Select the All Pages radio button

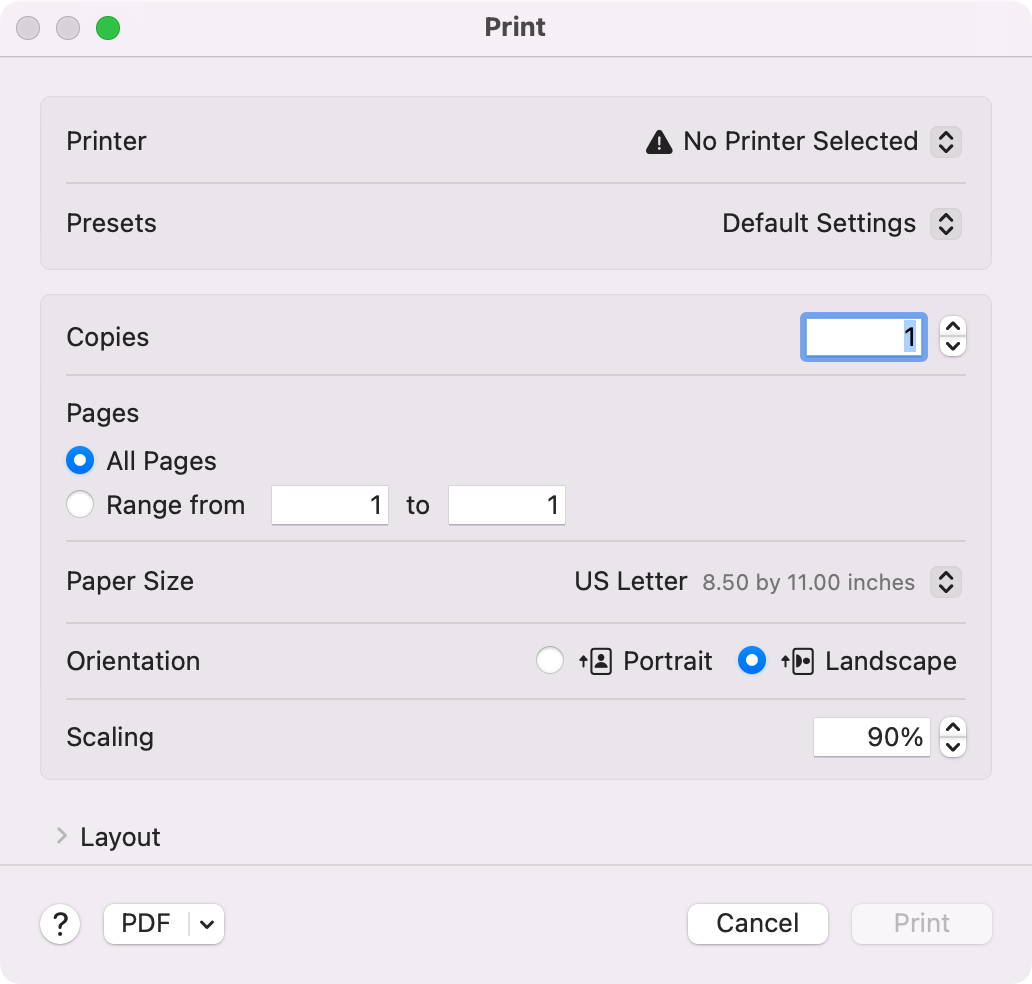coord(80,461)
